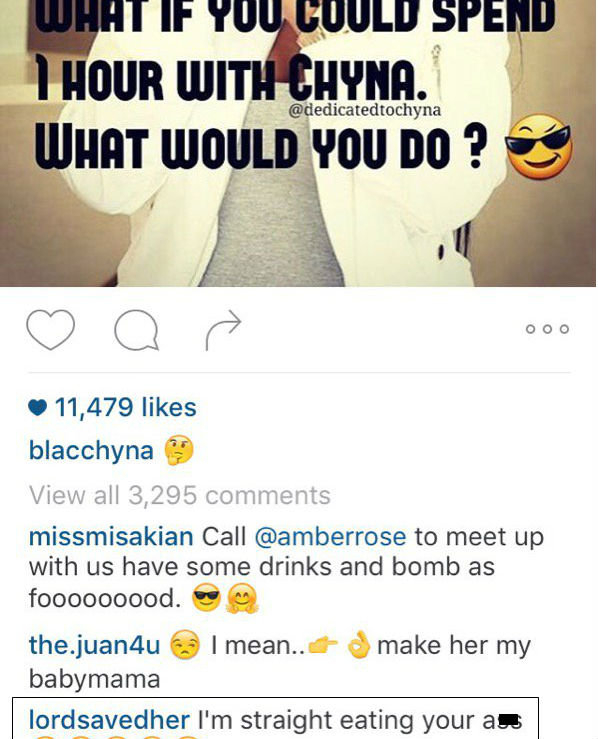Open missmisakian's profile
Viewport: 598px width, 739px height.
(x=111, y=537)
